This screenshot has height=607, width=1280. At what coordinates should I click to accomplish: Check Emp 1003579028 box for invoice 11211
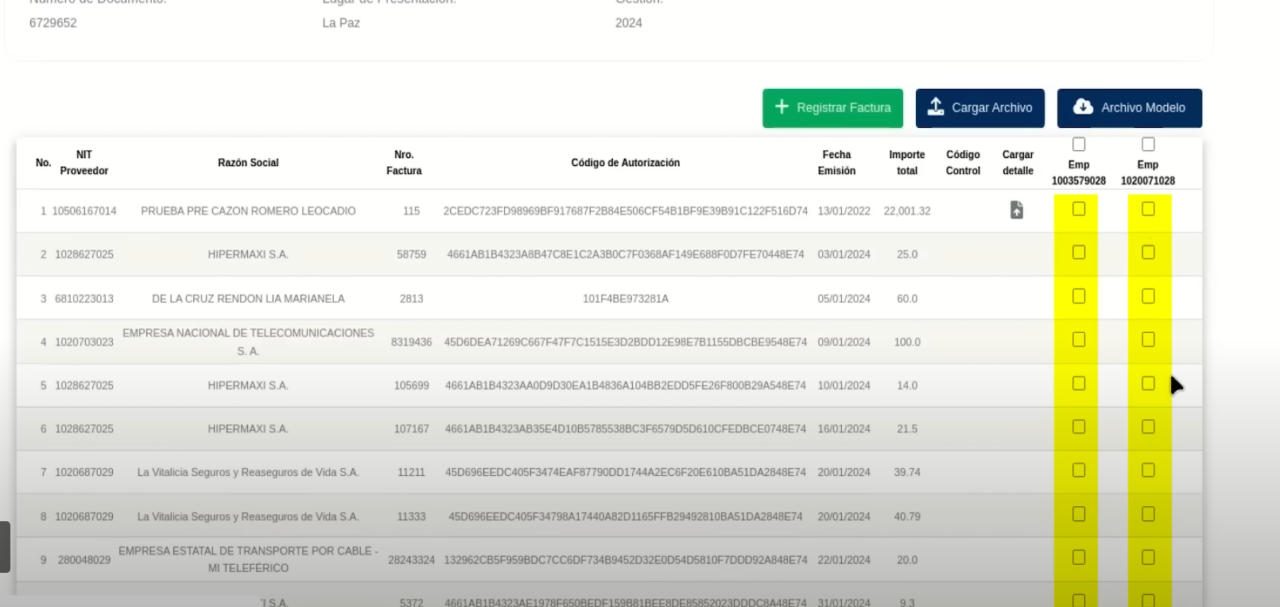[x=1078, y=470]
